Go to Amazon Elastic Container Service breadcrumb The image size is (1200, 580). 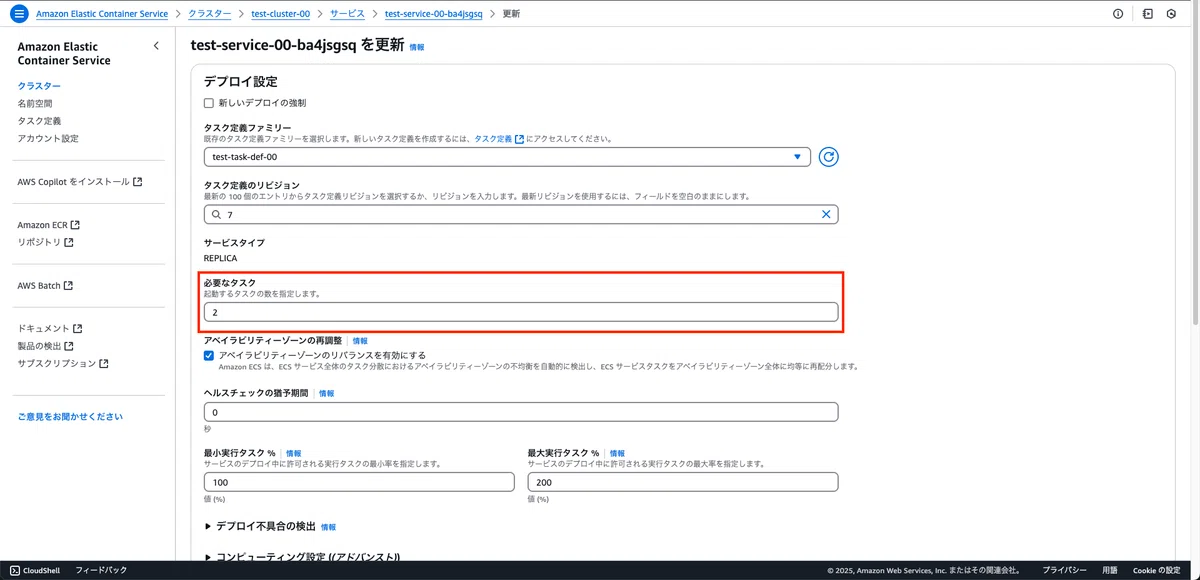[x=102, y=14]
